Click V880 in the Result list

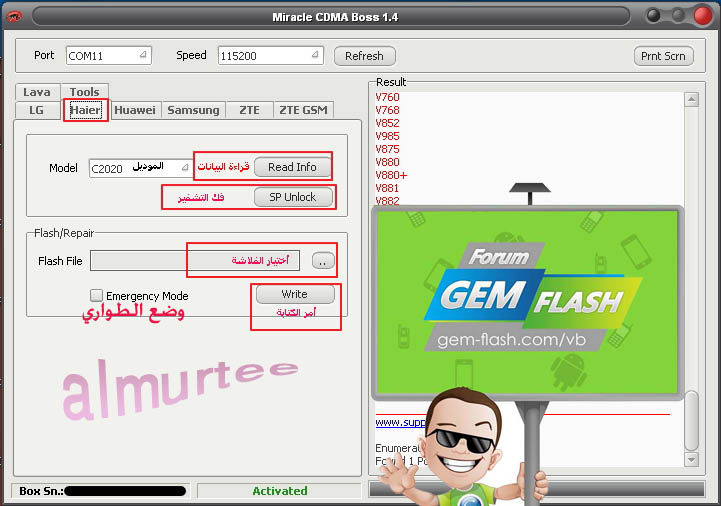pos(387,162)
